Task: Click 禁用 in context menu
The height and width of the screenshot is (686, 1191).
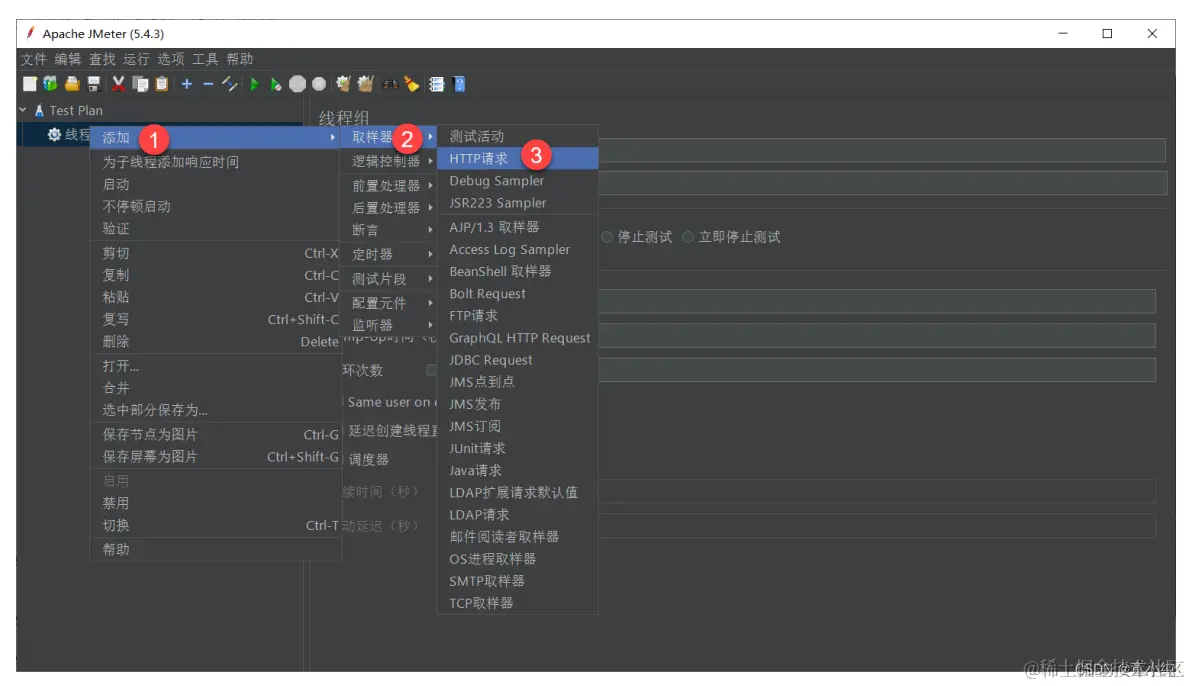Action: tap(216, 503)
